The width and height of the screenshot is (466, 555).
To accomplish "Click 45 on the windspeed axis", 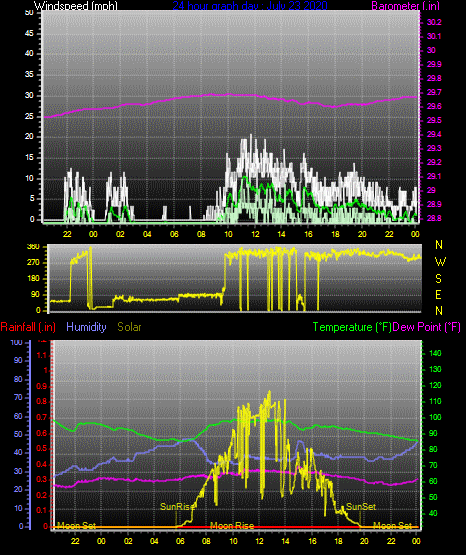I will click(29, 33).
